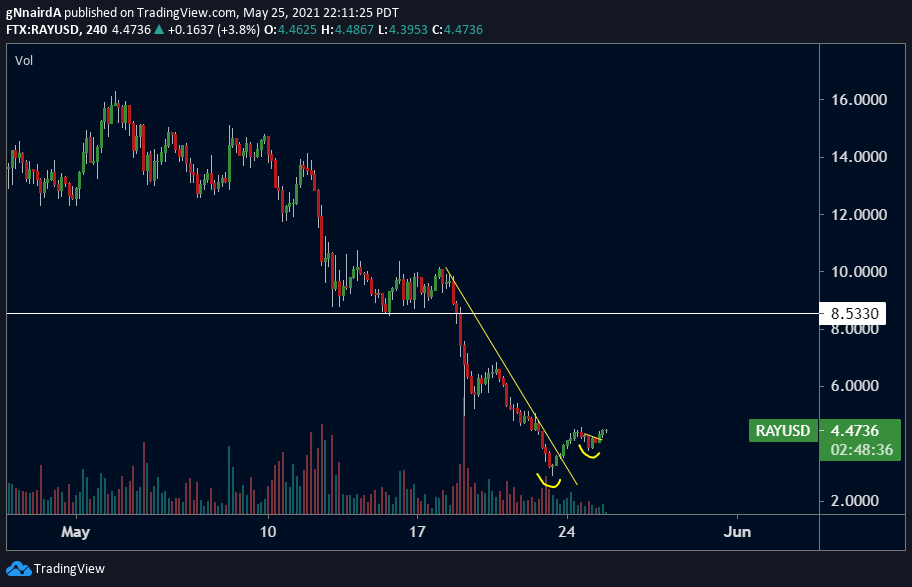
Task: Click the TradingView cloud logo icon
Action: [18, 568]
